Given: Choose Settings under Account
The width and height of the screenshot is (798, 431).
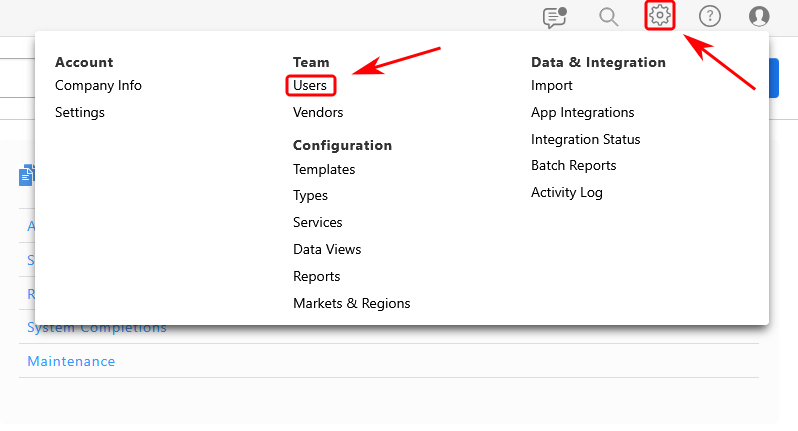Looking at the screenshot, I should pyautogui.click(x=80, y=113).
